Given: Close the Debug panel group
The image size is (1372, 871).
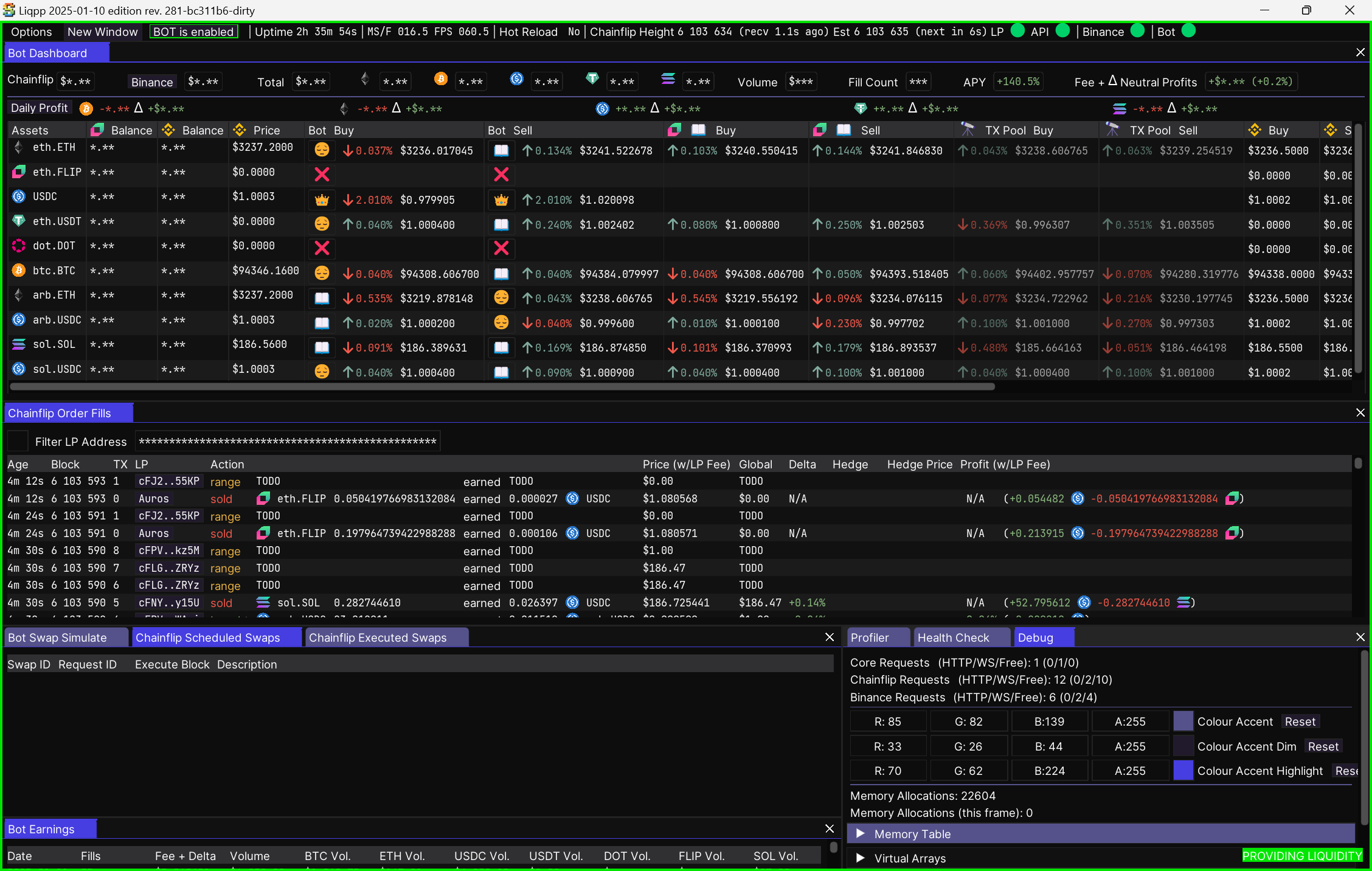Looking at the screenshot, I should (x=1360, y=637).
